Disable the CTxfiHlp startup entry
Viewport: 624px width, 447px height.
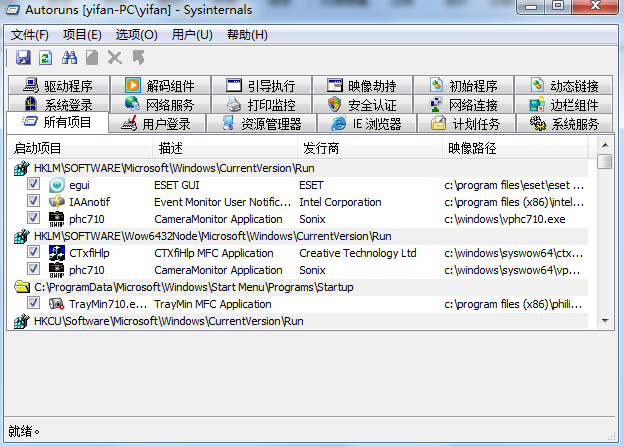pyautogui.click(x=33, y=252)
